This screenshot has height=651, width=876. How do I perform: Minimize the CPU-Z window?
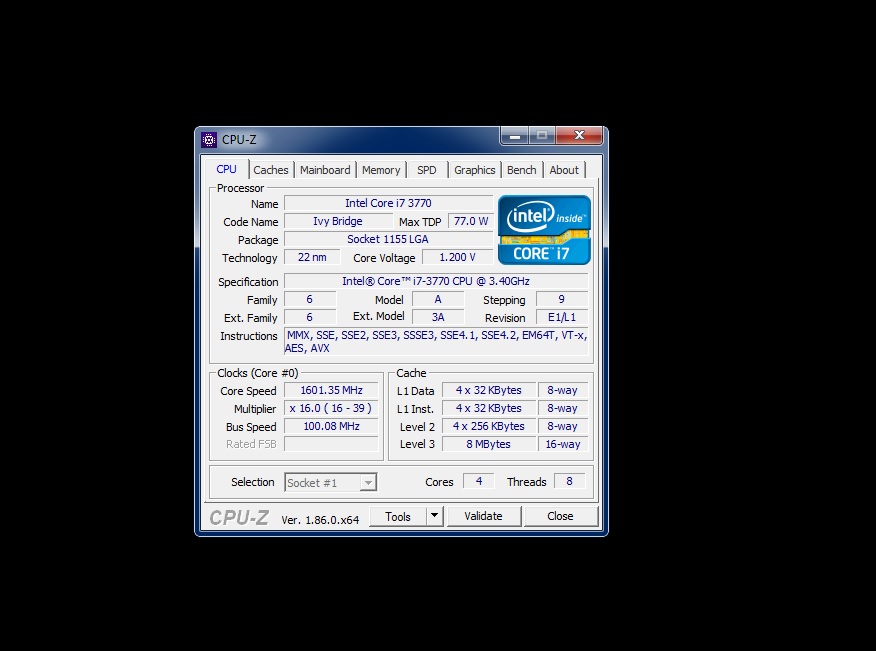pyautogui.click(x=513, y=136)
